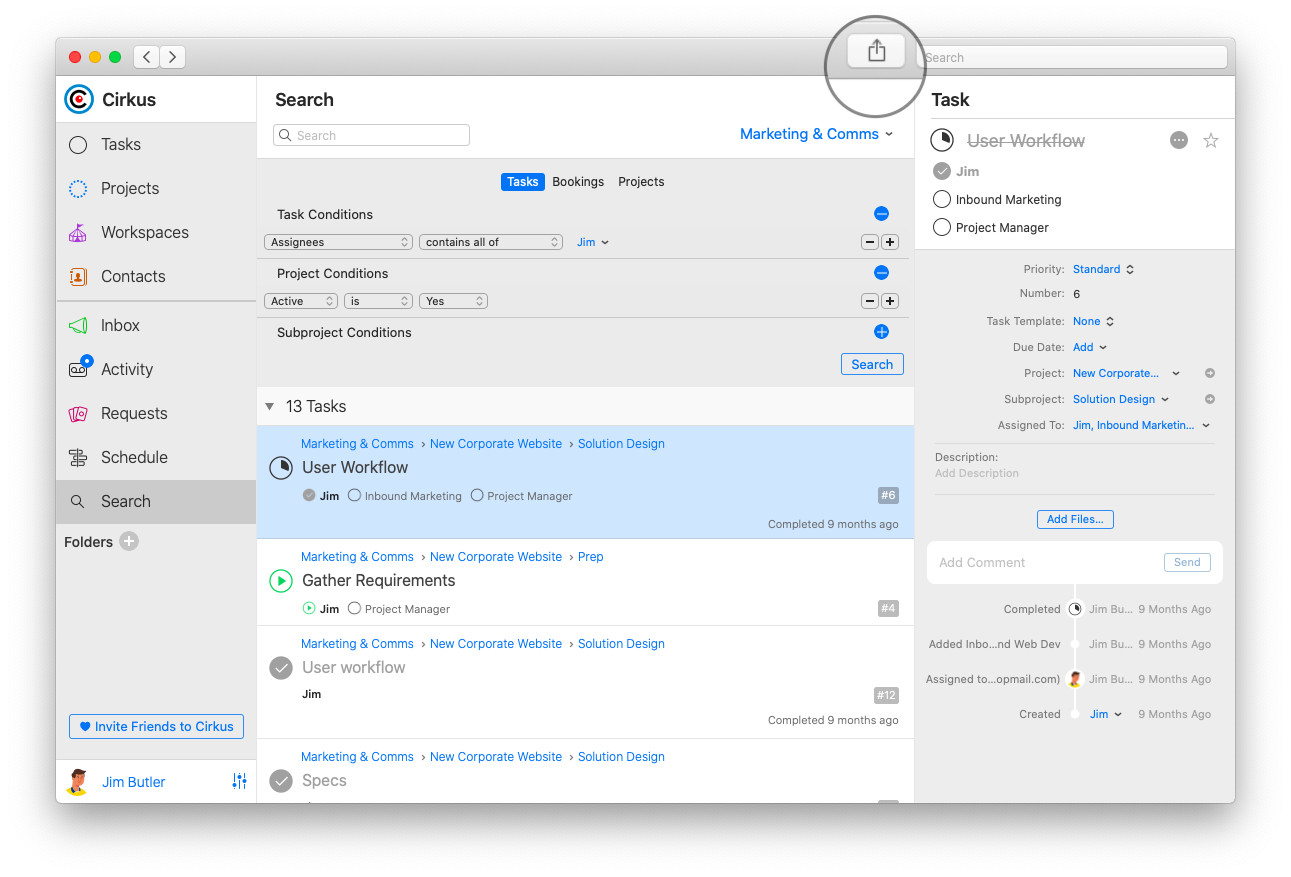Open the Task Template None dropdown
1291x877 pixels.
pos(1093,321)
